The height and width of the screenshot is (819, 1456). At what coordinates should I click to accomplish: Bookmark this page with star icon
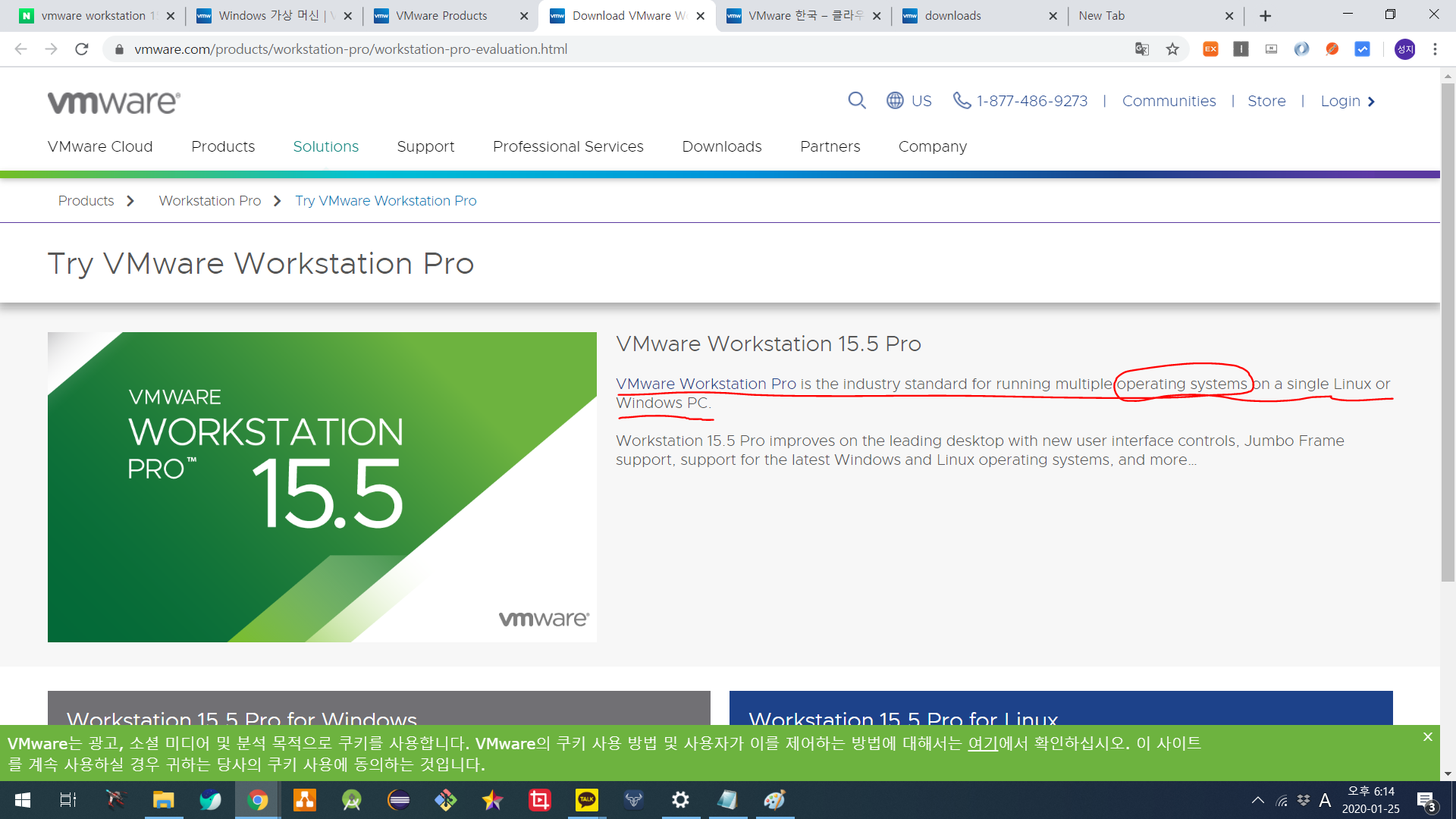1172,49
